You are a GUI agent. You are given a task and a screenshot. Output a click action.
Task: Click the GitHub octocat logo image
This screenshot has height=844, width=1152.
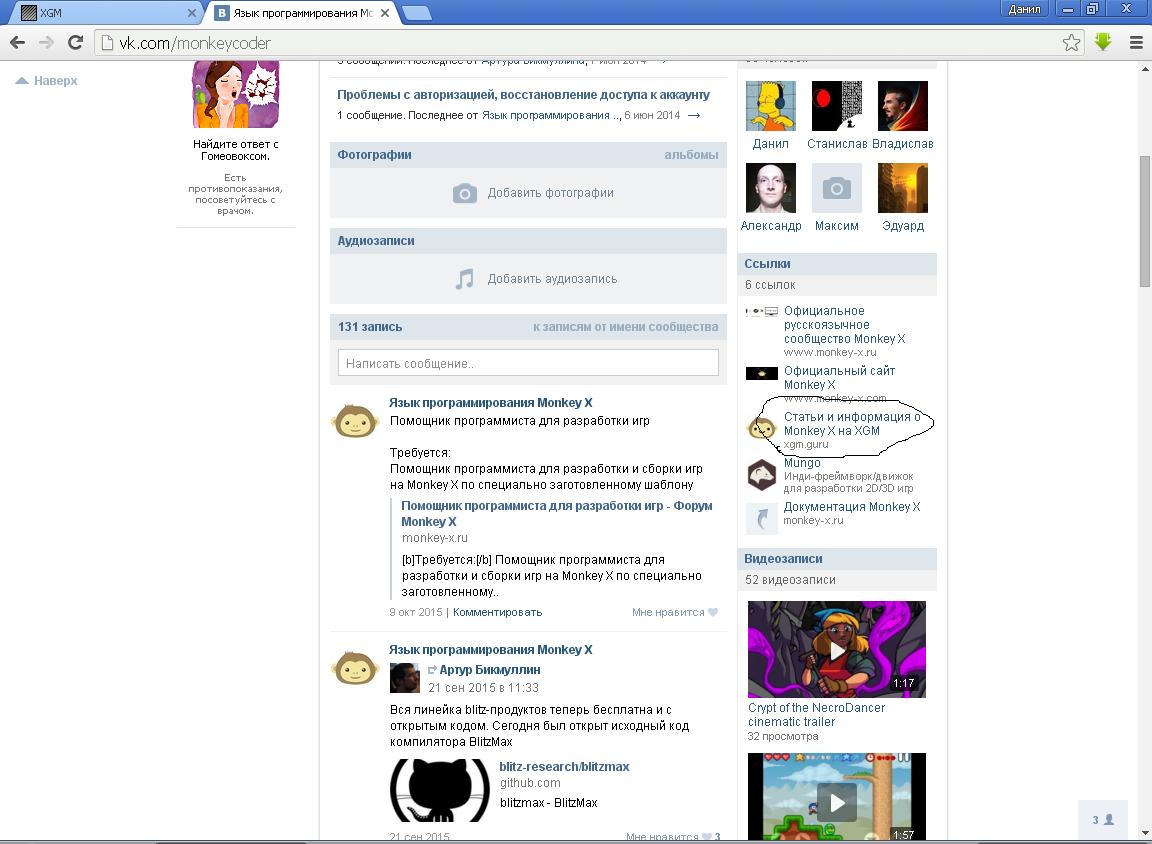click(439, 790)
